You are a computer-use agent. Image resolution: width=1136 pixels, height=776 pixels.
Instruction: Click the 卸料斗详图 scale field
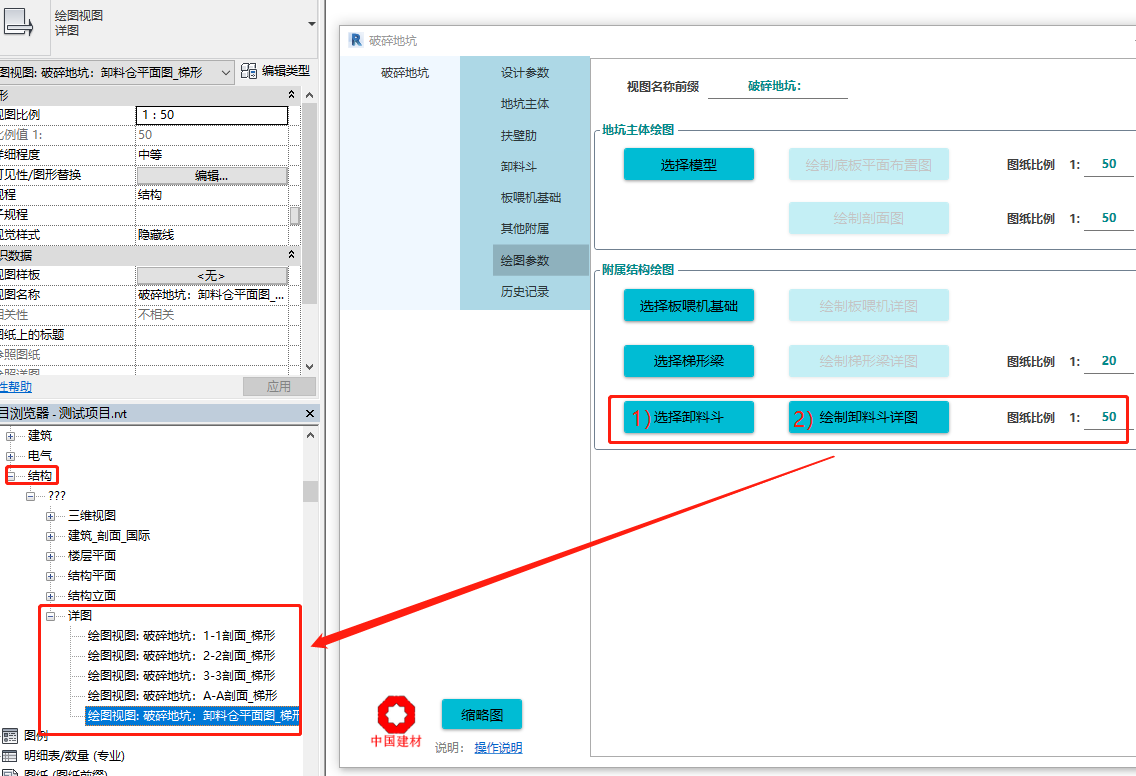[x=1108, y=417]
